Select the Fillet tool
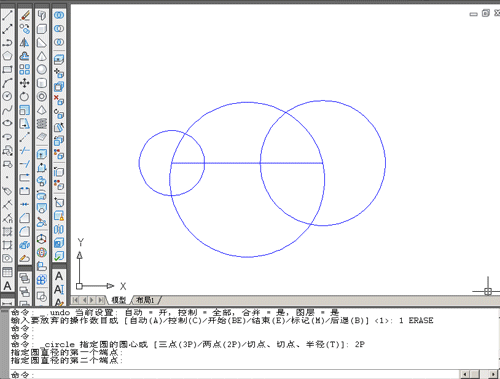Screen dimensions: 500x379 coord(24,231)
